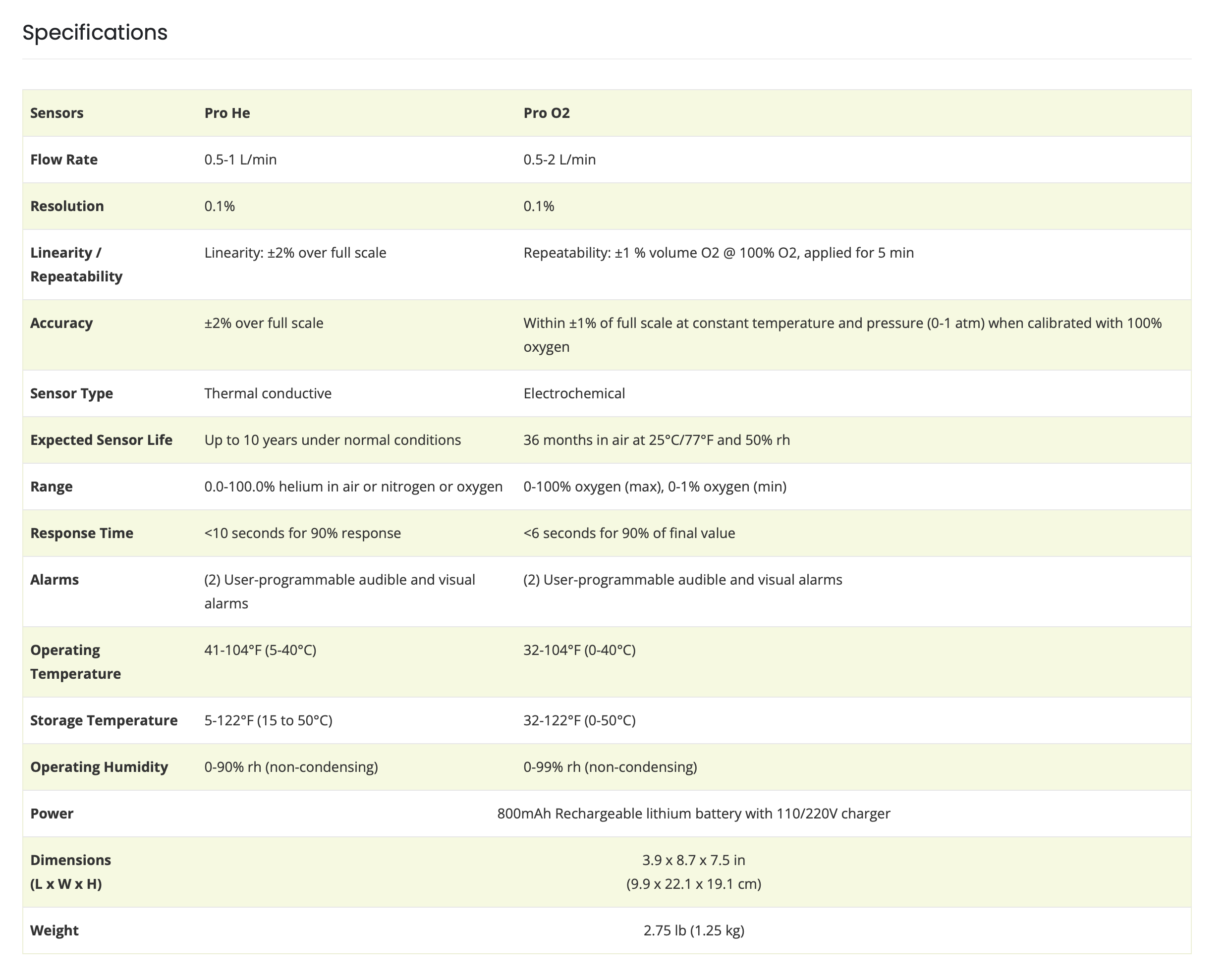
Task: Click the Thermal conductive sensor type cell
Action: pyautogui.click(x=268, y=393)
